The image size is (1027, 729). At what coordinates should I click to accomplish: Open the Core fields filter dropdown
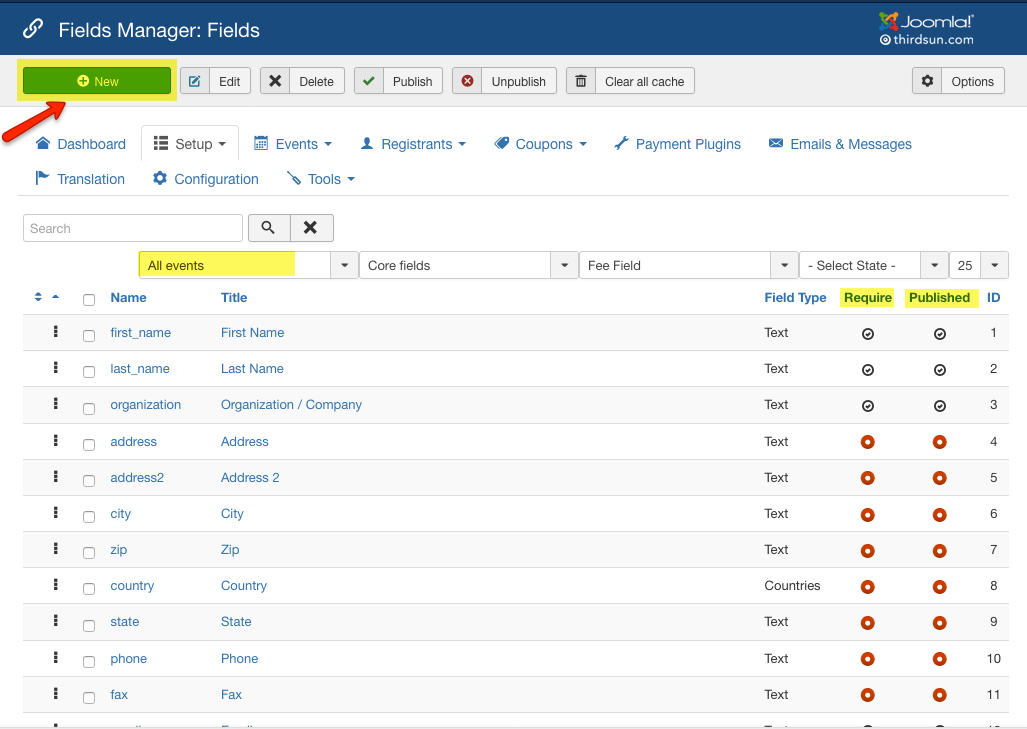tap(564, 264)
